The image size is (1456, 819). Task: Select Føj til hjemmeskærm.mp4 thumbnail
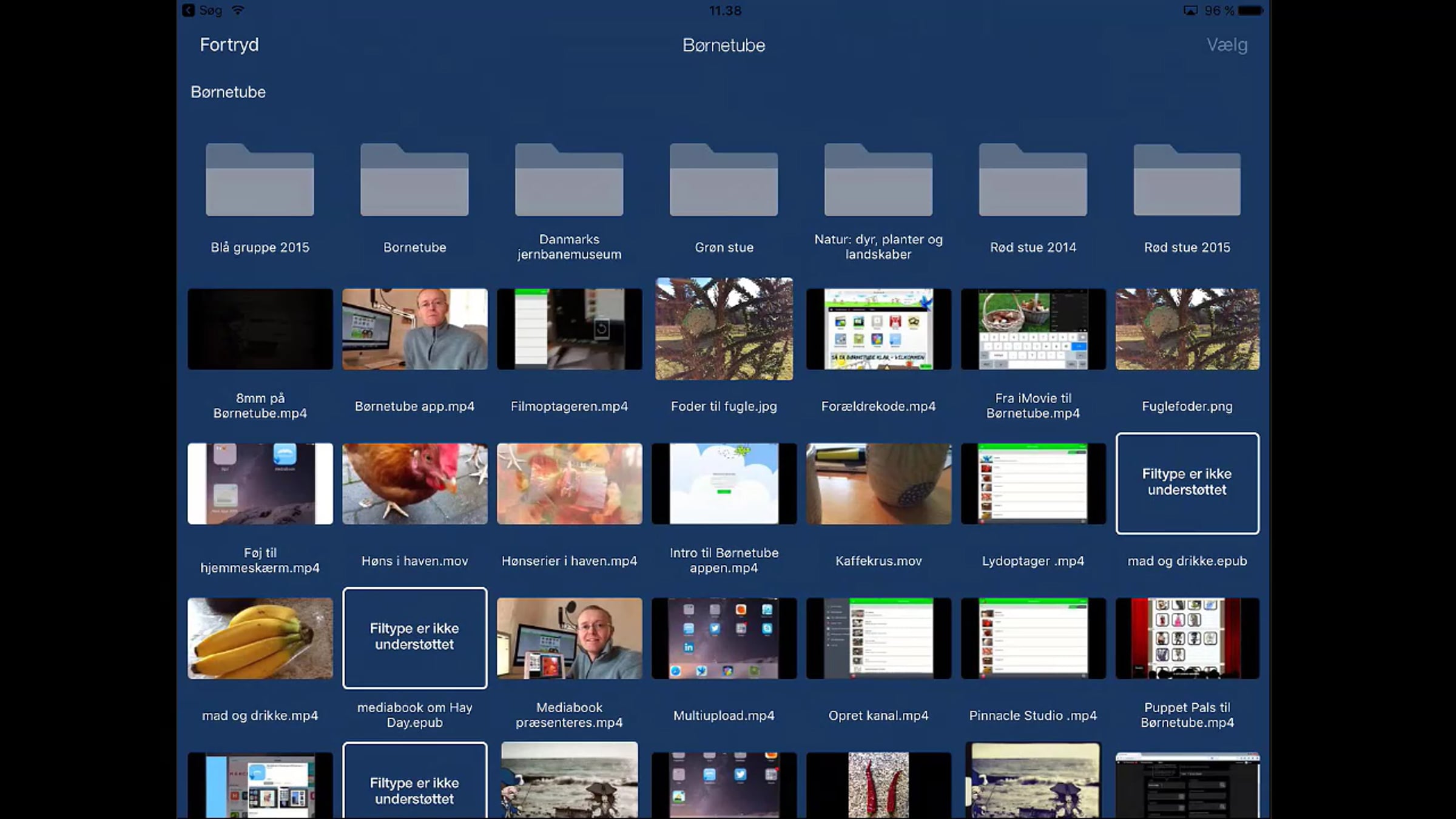click(x=260, y=484)
